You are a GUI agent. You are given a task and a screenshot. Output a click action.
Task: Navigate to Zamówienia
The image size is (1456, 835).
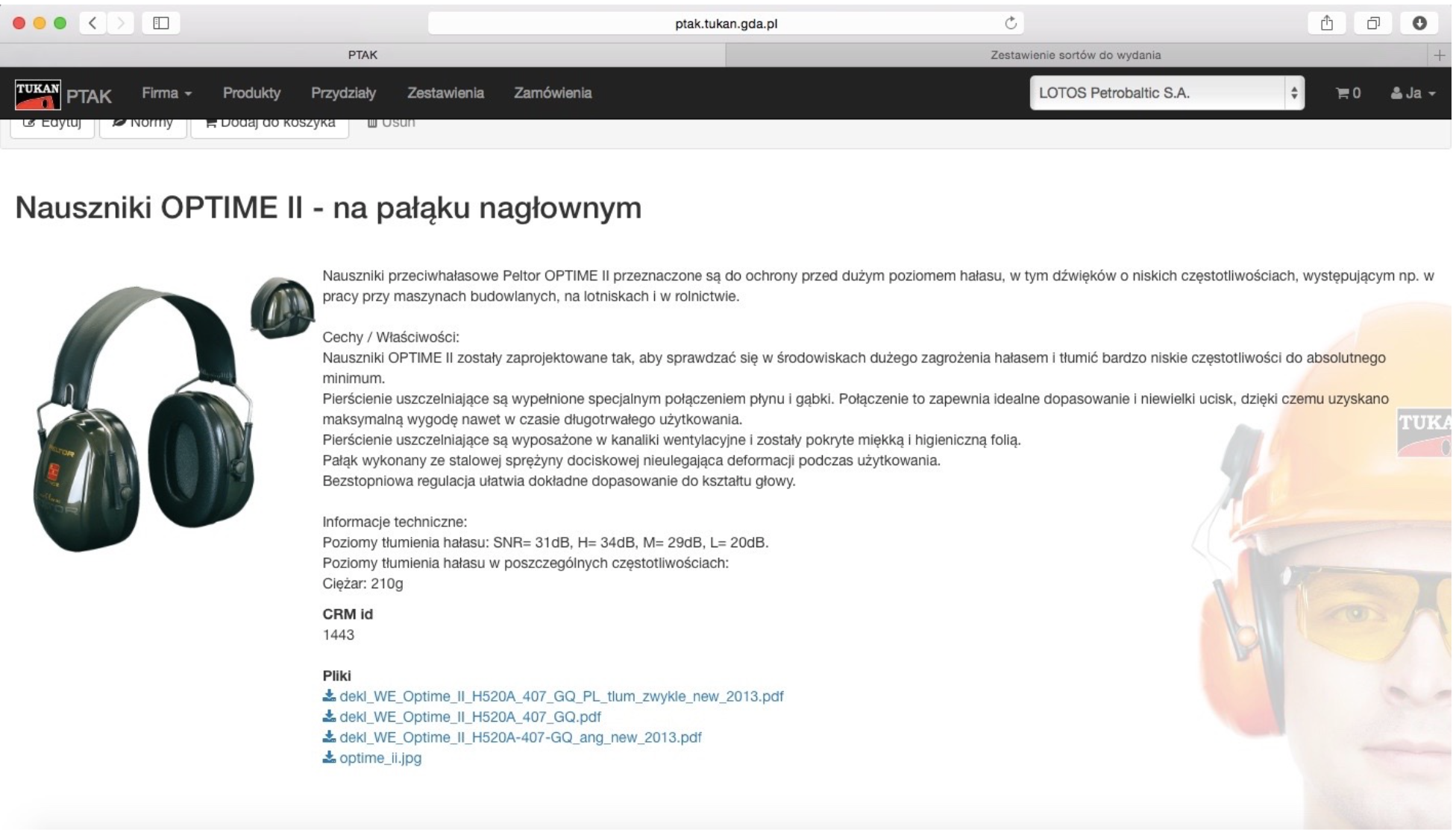[553, 93]
